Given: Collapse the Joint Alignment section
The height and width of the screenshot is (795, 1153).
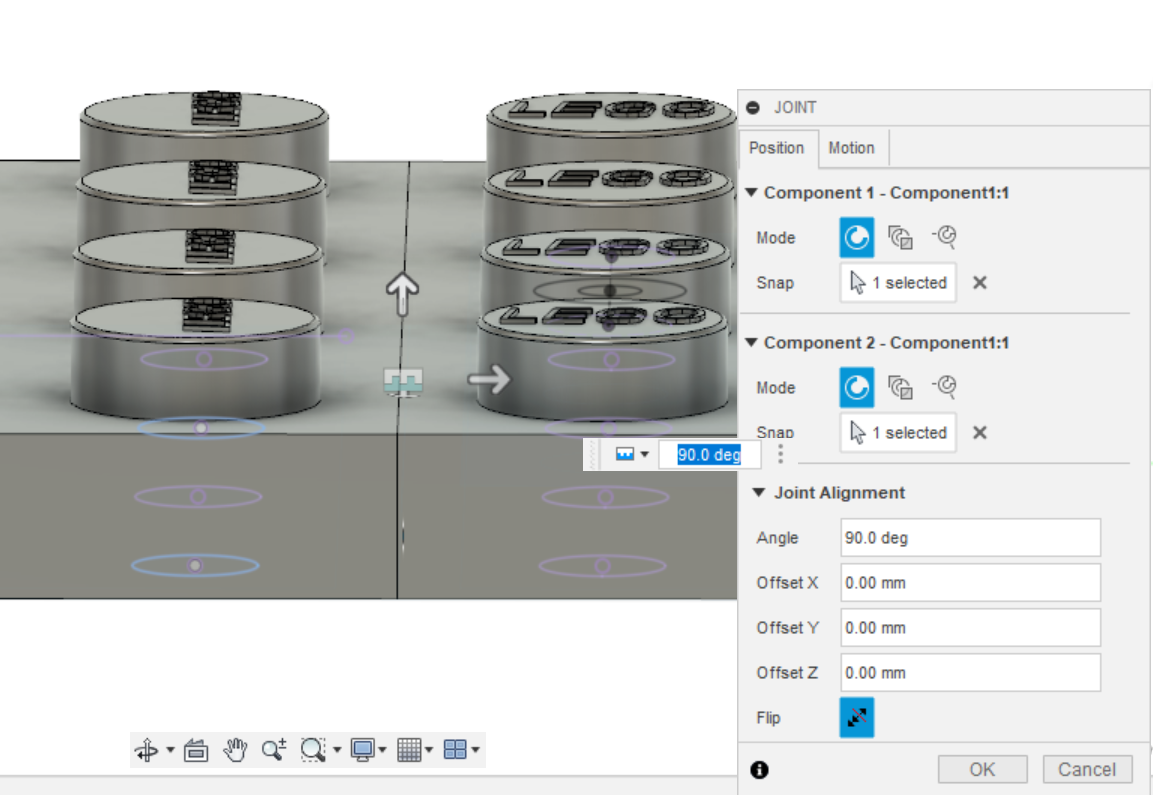Looking at the screenshot, I should 757,492.
